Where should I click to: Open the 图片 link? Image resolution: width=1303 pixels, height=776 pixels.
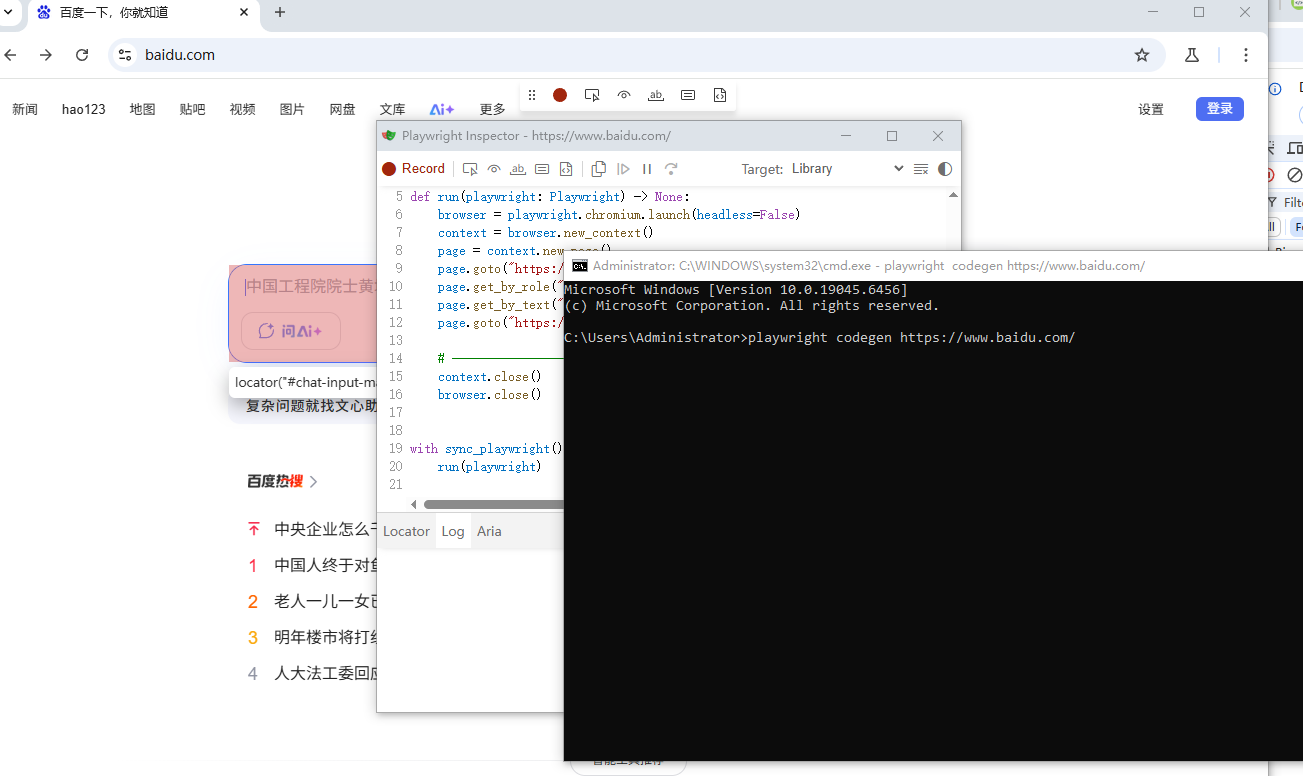click(292, 109)
